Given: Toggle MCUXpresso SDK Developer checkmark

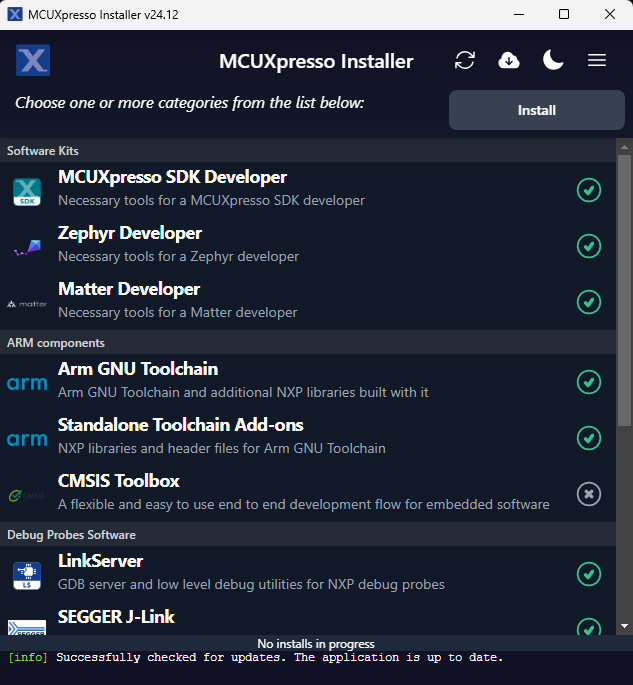Looking at the screenshot, I should (589, 190).
